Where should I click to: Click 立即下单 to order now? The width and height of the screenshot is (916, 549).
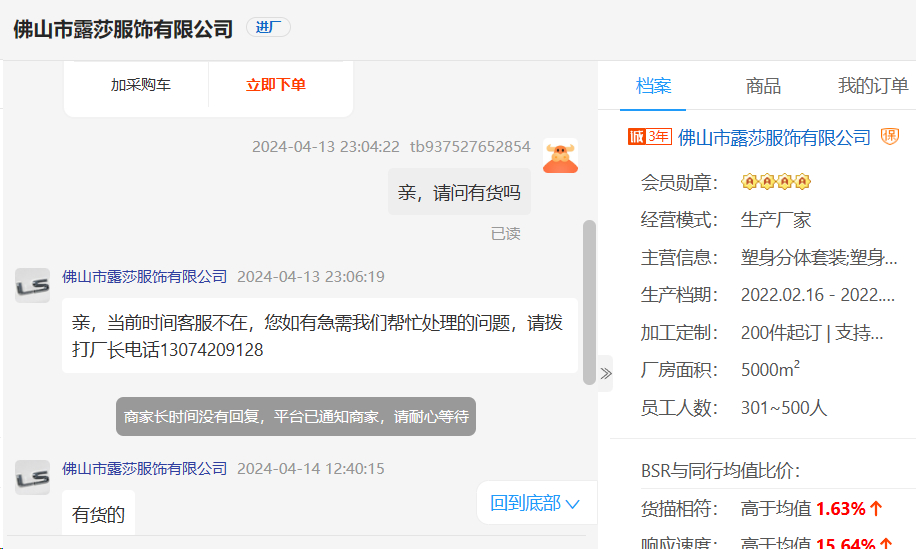[276, 85]
